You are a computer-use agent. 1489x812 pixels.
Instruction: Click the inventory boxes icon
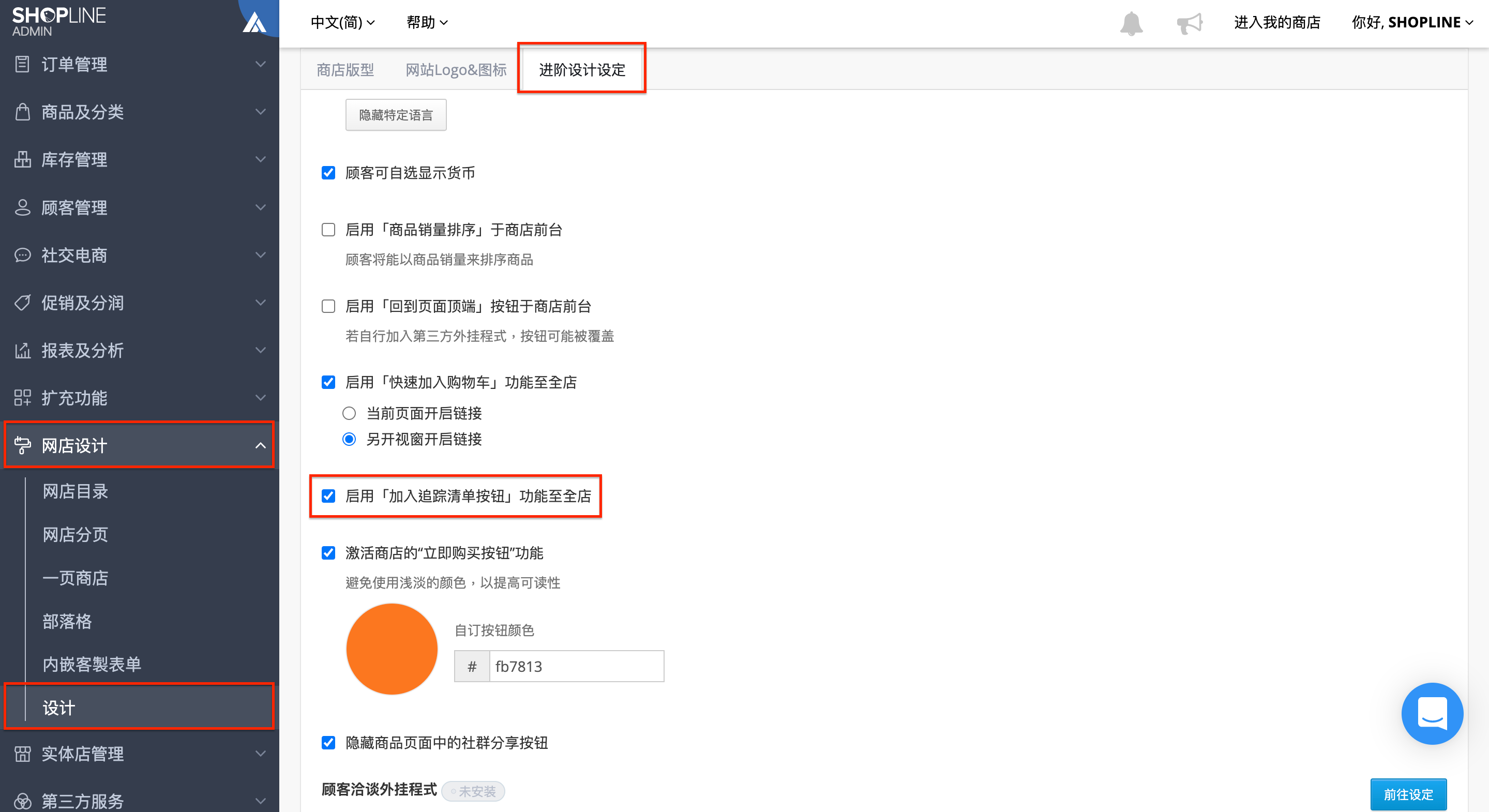[x=23, y=159]
